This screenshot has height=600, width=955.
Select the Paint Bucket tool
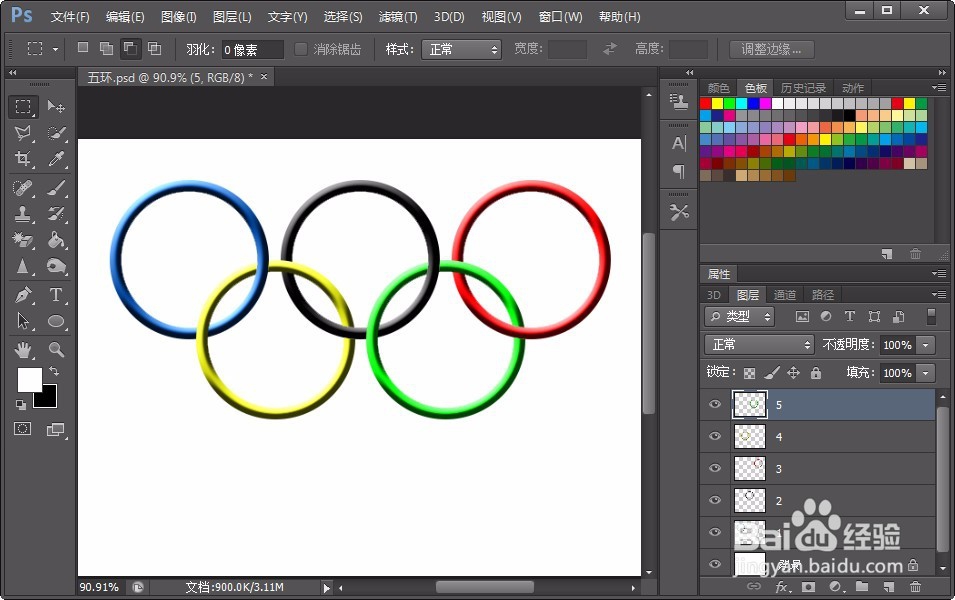pos(56,240)
